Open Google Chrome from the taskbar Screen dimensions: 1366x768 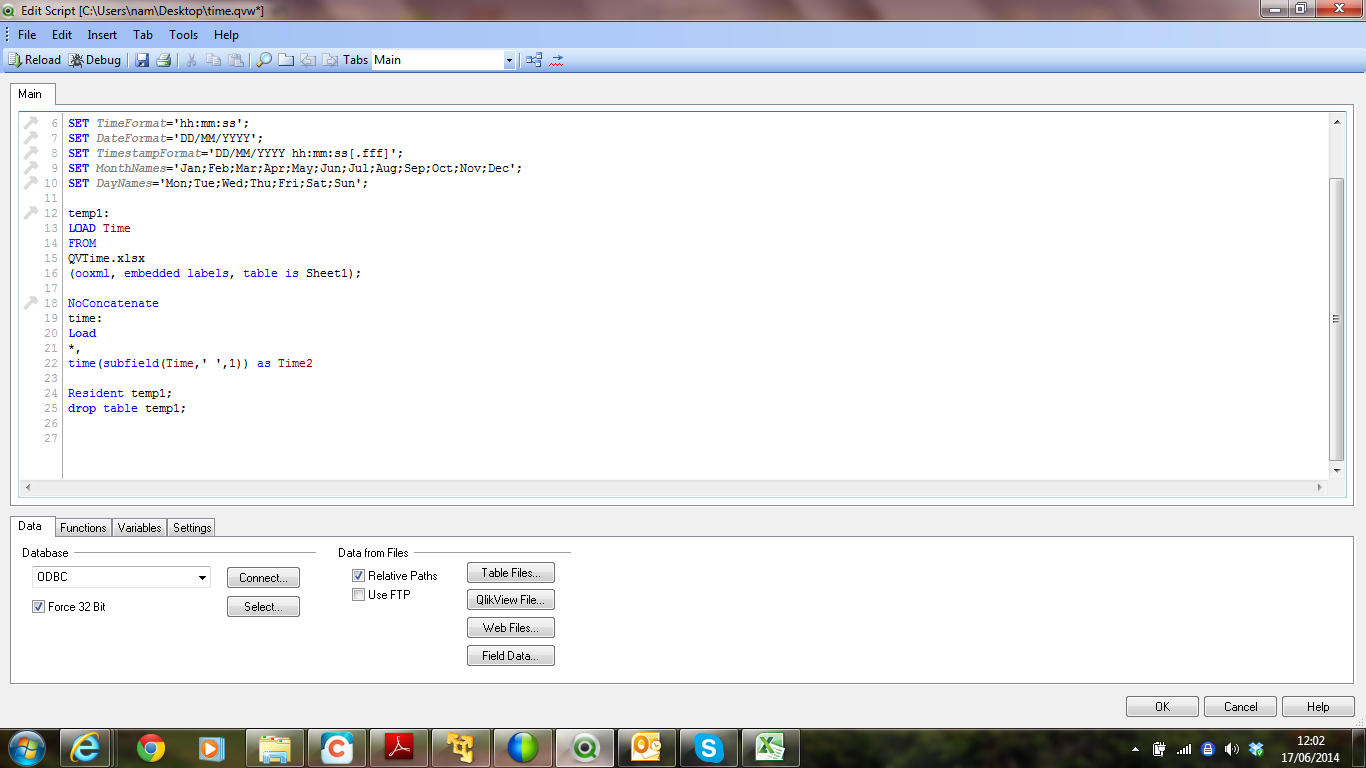tap(151, 747)
